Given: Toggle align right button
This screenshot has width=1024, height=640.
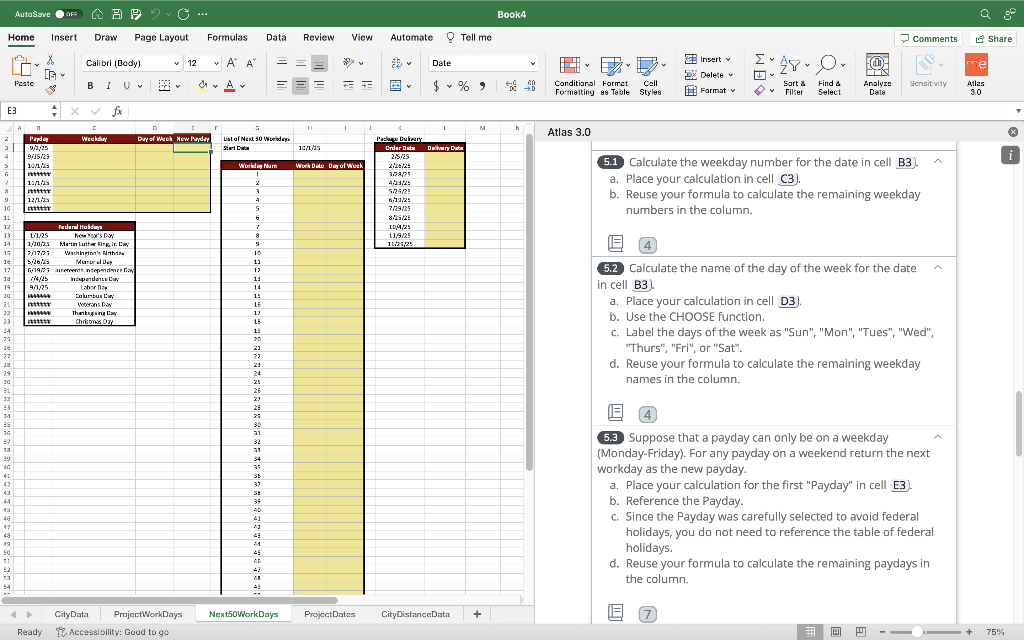Looking at the screenshot, I should (x=319, y=86).
